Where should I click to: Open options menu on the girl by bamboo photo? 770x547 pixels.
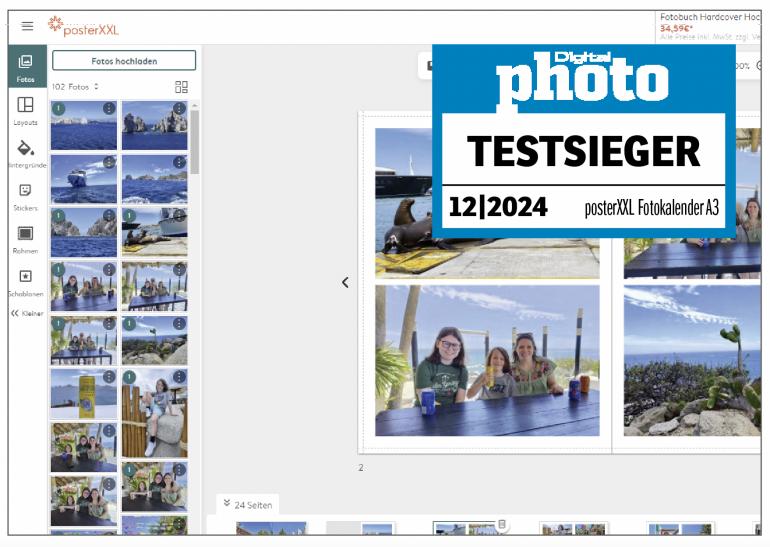coord(179,377)
